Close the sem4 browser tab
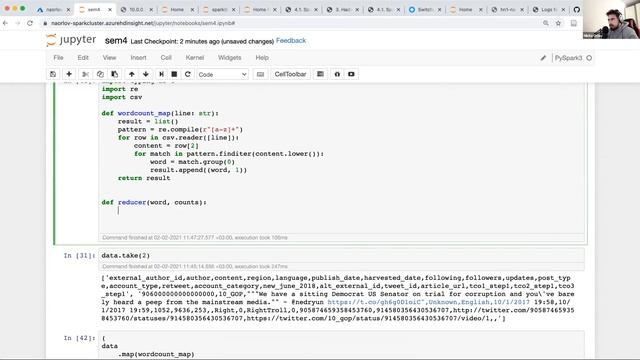The width and height of the screenshot is (640, 360). click(110, 9)
